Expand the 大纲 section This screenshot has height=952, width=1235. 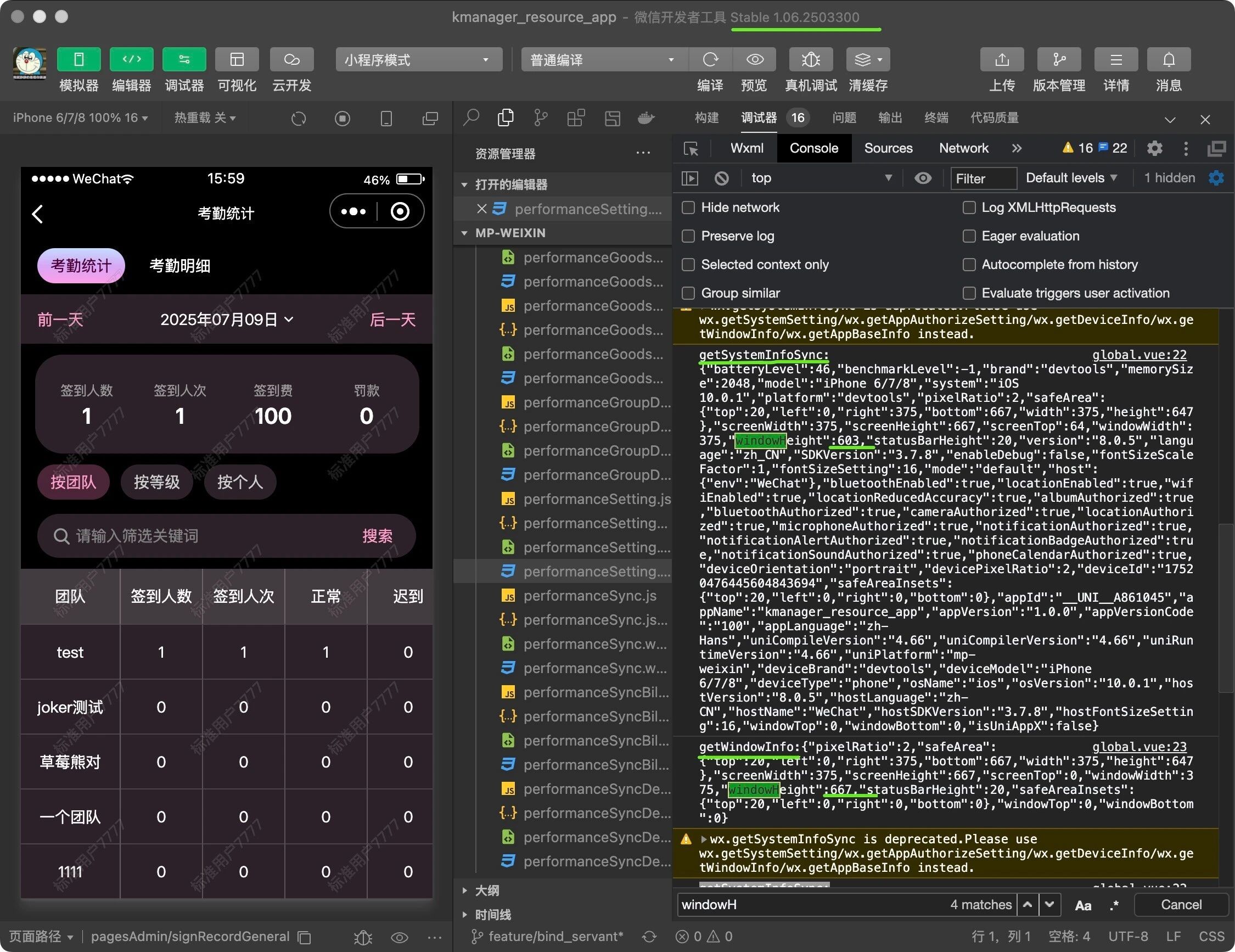pos(486,891)
